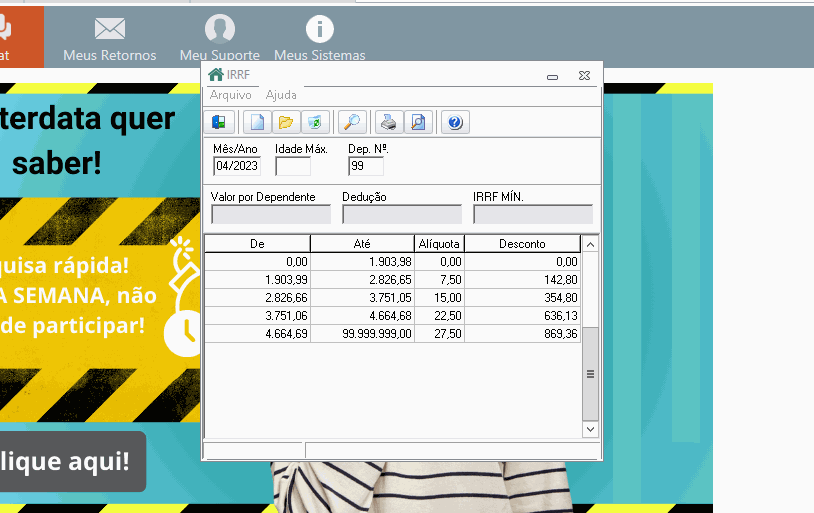Select cell 1.903,99 in De column
Screen dimensions: 814x513
point(257,280)
